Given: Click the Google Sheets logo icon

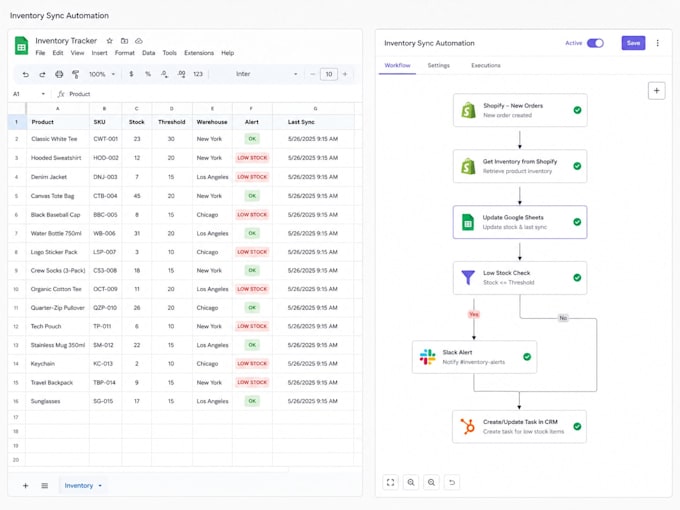Looking at the screenshot, I should 21,46.
